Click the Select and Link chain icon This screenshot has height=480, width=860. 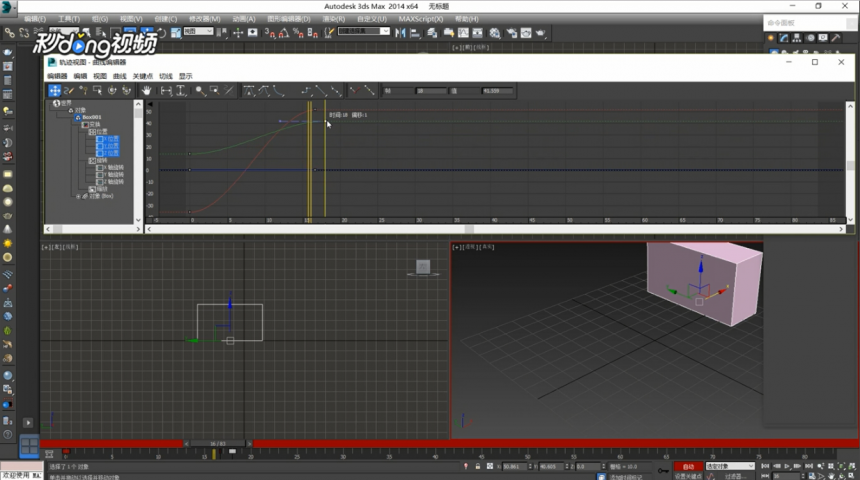click(x=9, y=33)
